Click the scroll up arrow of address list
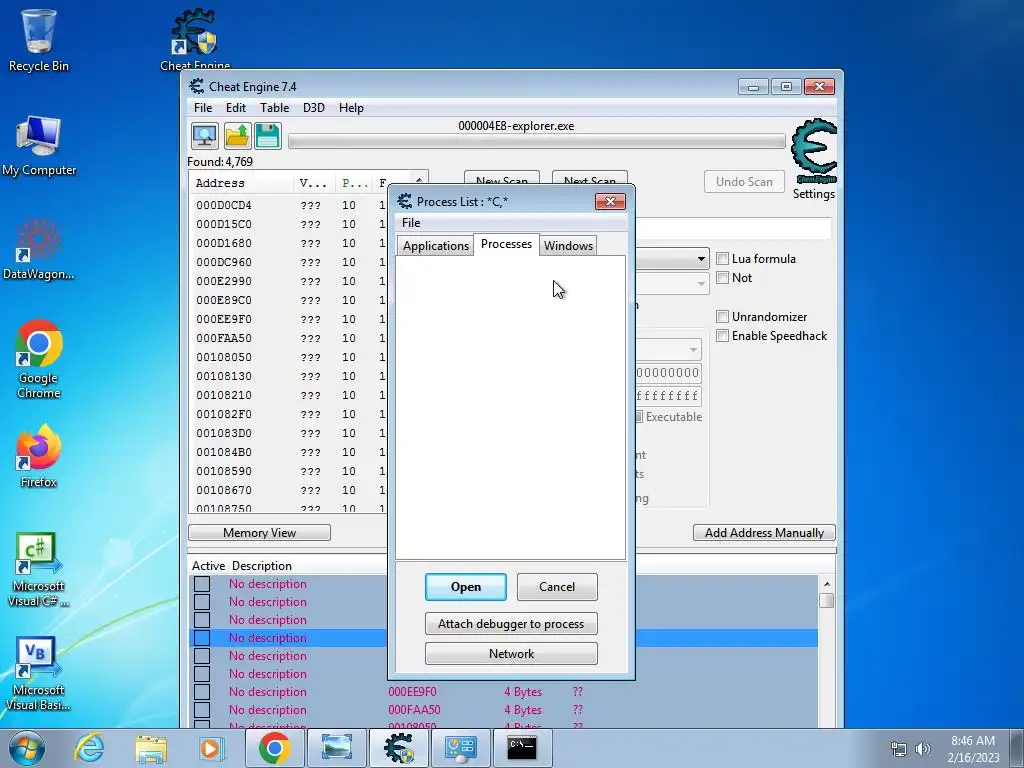This screenshot has height=768, width=1024. tap(826, 584)
